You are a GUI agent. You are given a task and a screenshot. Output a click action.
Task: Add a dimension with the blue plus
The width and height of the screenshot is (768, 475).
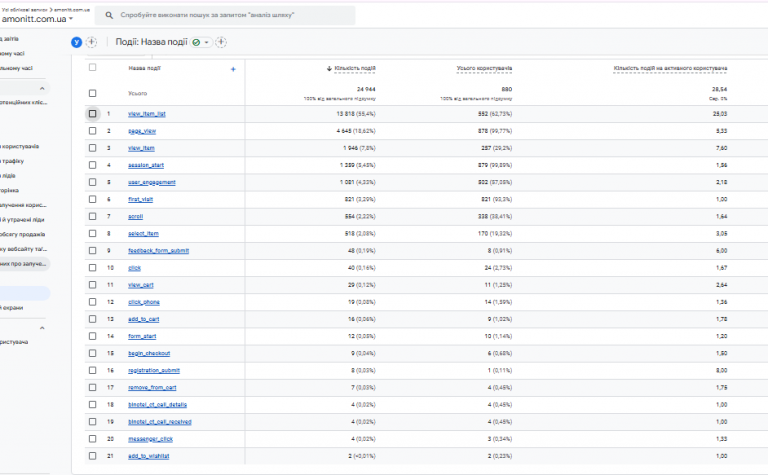click(233, 69)
